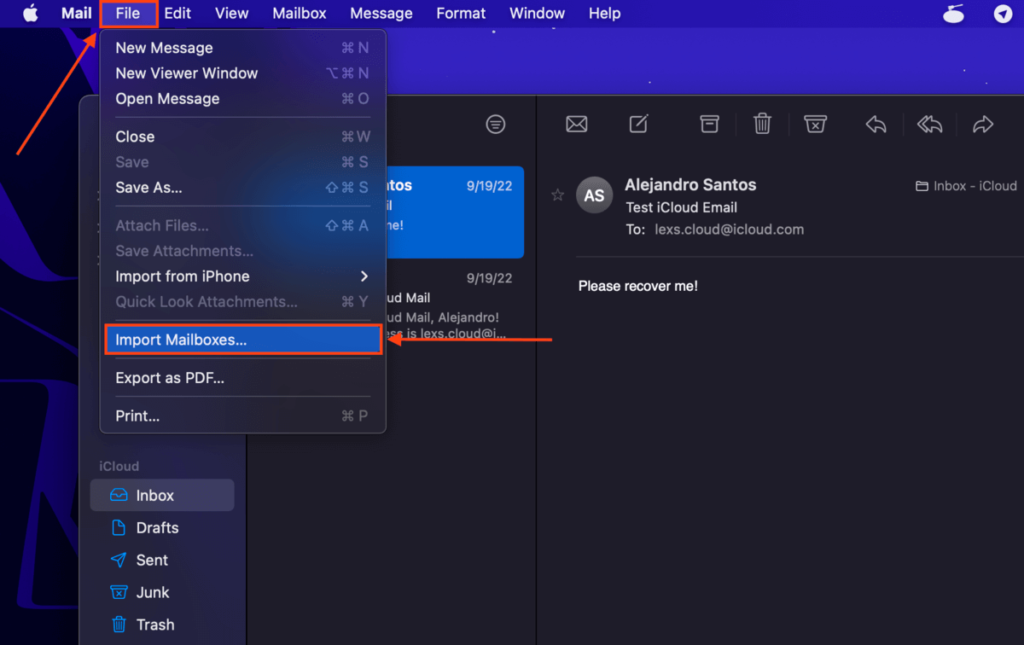This screenshot has height=645, width=1024.
Task: Archive the selected email
Action: click(x=709, y=124)
